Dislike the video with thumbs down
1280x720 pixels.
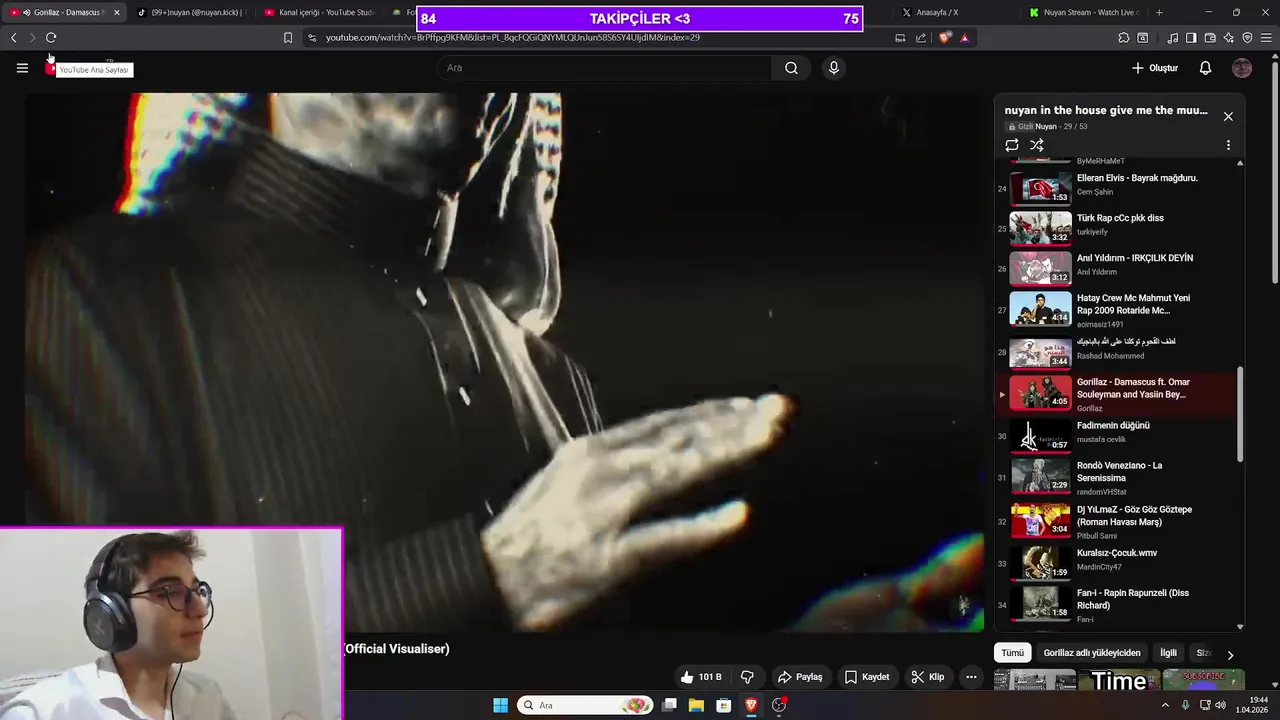coord(747,677)
